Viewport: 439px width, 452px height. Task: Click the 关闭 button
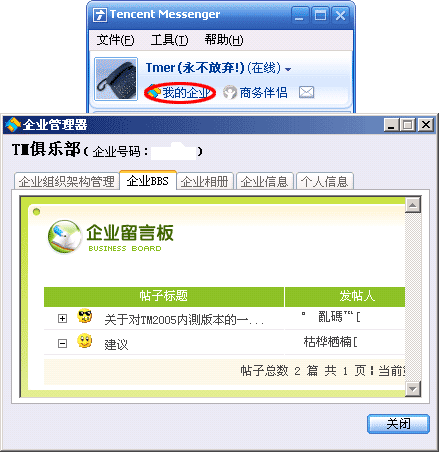(x=398, y=424)
